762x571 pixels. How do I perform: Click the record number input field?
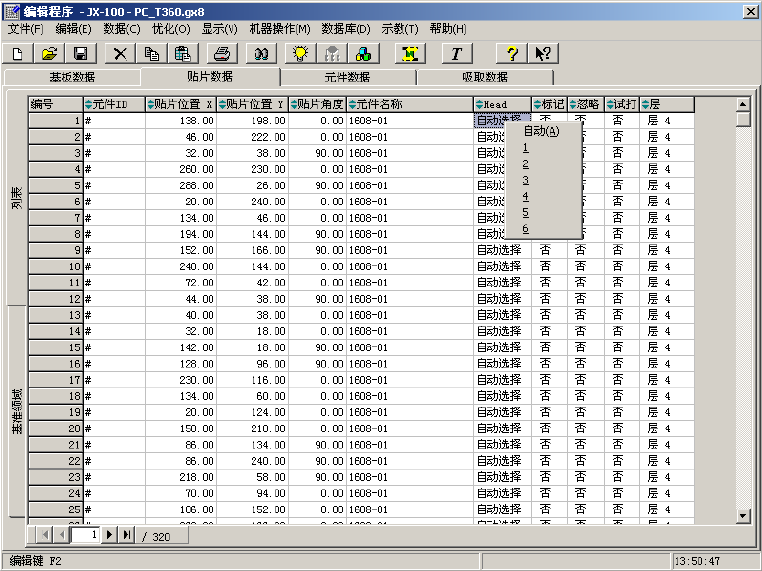click(x=86, y=535)
